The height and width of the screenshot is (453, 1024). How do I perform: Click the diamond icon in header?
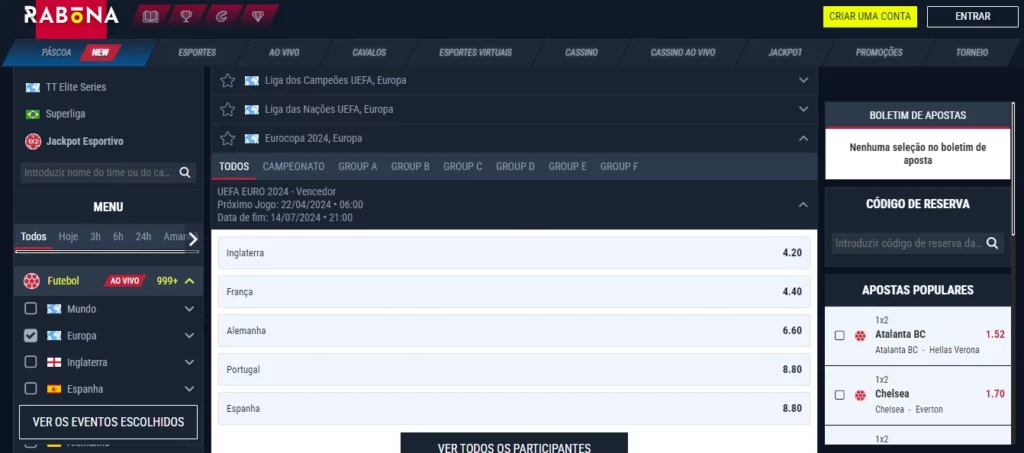point(257,16)
